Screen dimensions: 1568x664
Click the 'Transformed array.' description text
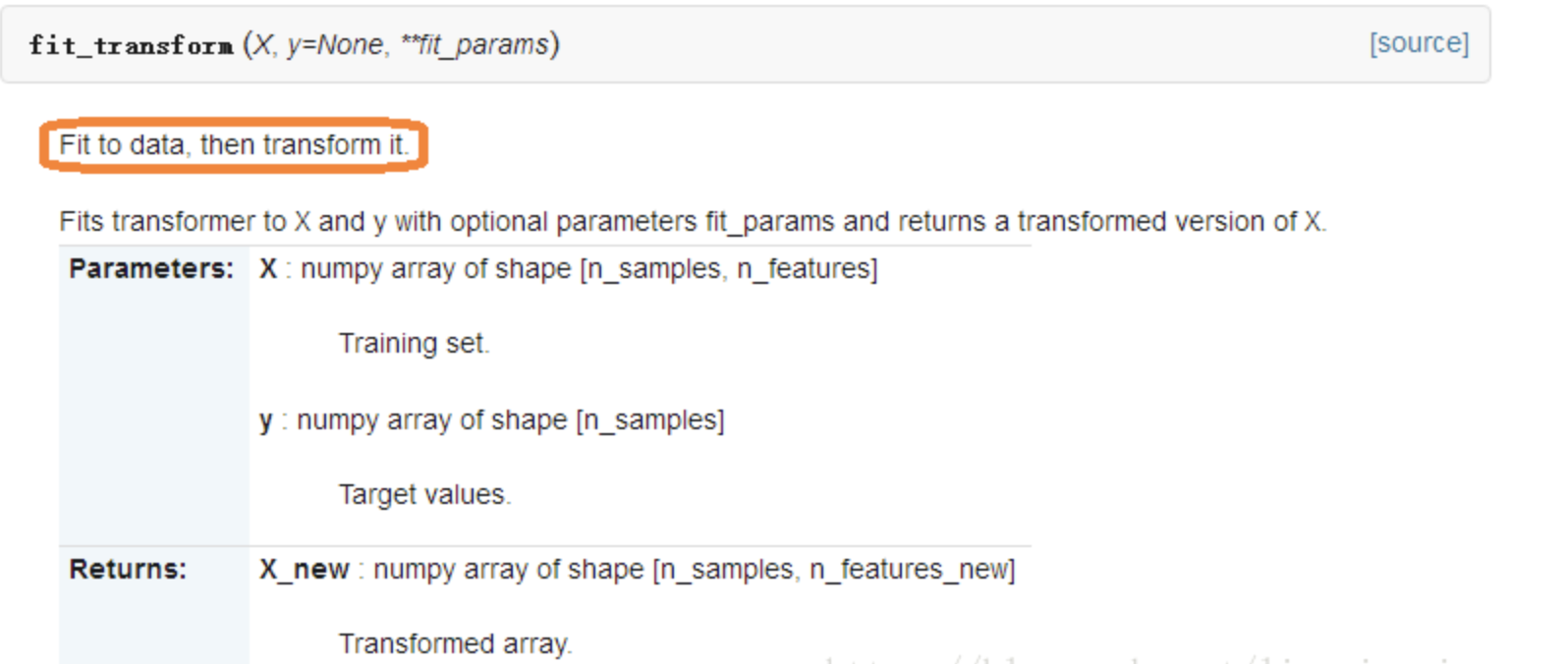click(455, 644)
